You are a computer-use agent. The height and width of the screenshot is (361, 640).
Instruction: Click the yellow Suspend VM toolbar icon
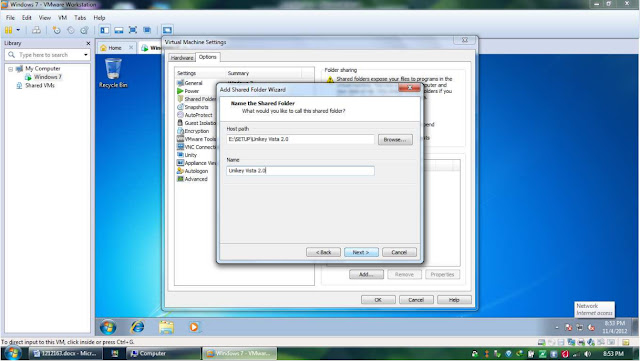[8, 30]
